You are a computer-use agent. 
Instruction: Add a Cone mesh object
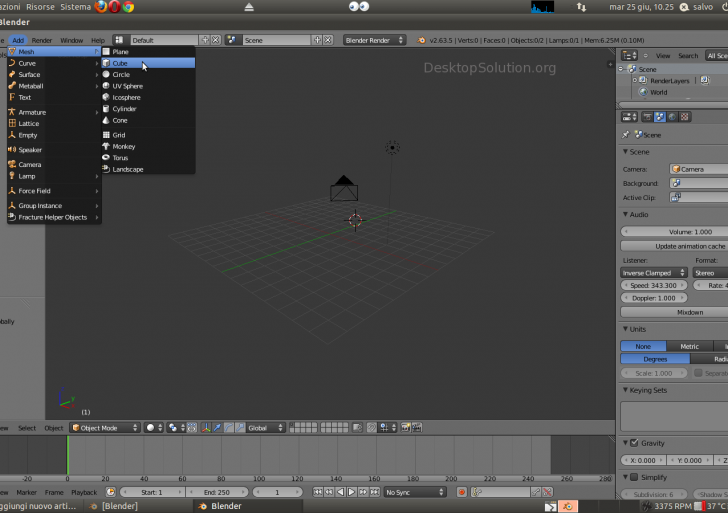tap(120, 120)
